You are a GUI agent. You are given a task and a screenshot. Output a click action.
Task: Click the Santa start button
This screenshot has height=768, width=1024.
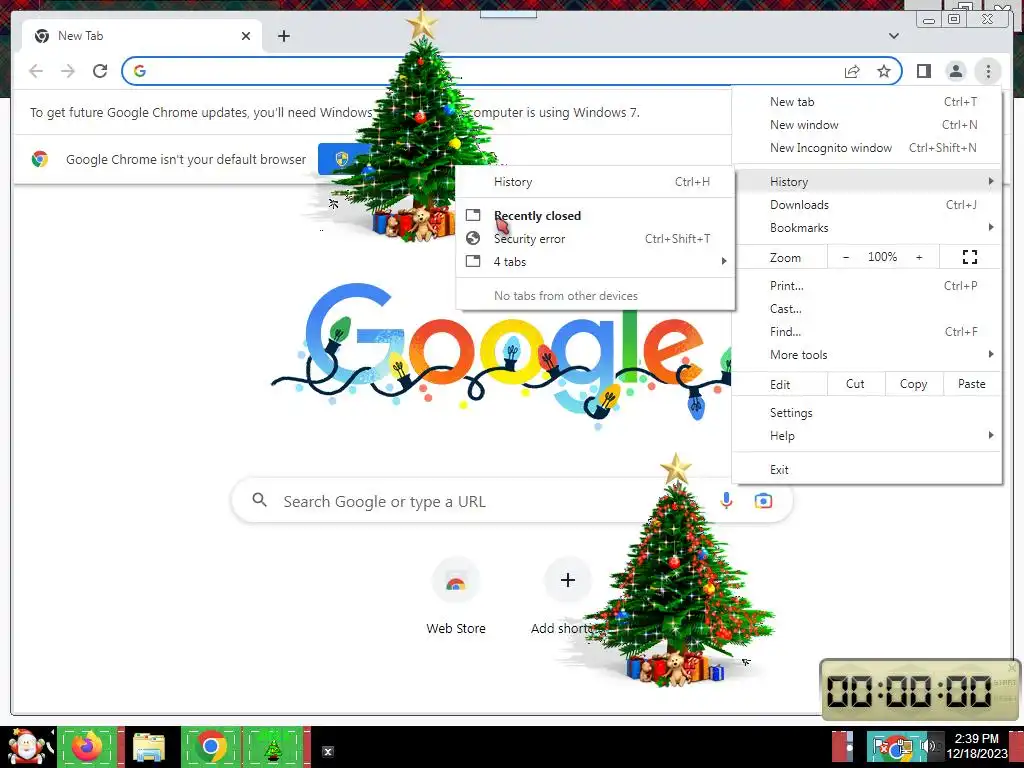[x=27, y=746]
